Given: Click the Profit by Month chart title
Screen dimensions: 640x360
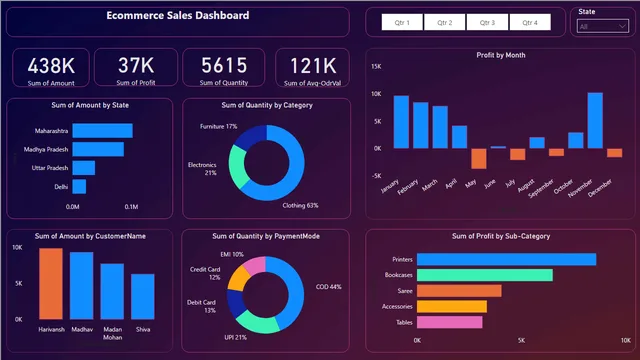Looking at the screenshot, I should coord(501,55).
